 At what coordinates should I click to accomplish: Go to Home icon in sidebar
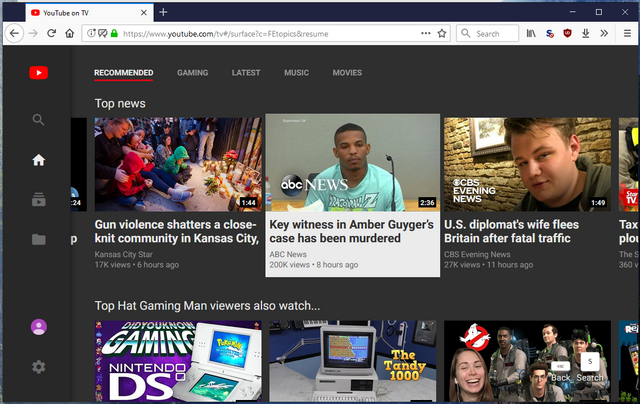[39, 160]
